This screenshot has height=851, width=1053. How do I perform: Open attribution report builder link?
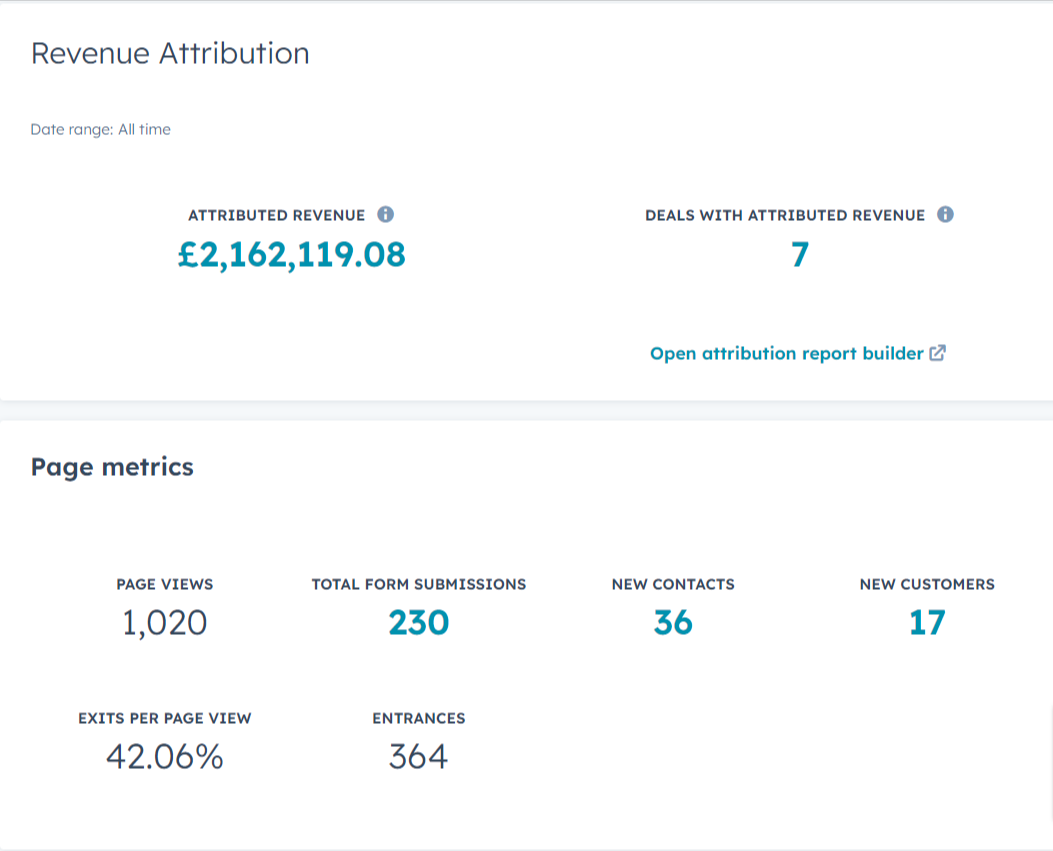click(786, 354)
